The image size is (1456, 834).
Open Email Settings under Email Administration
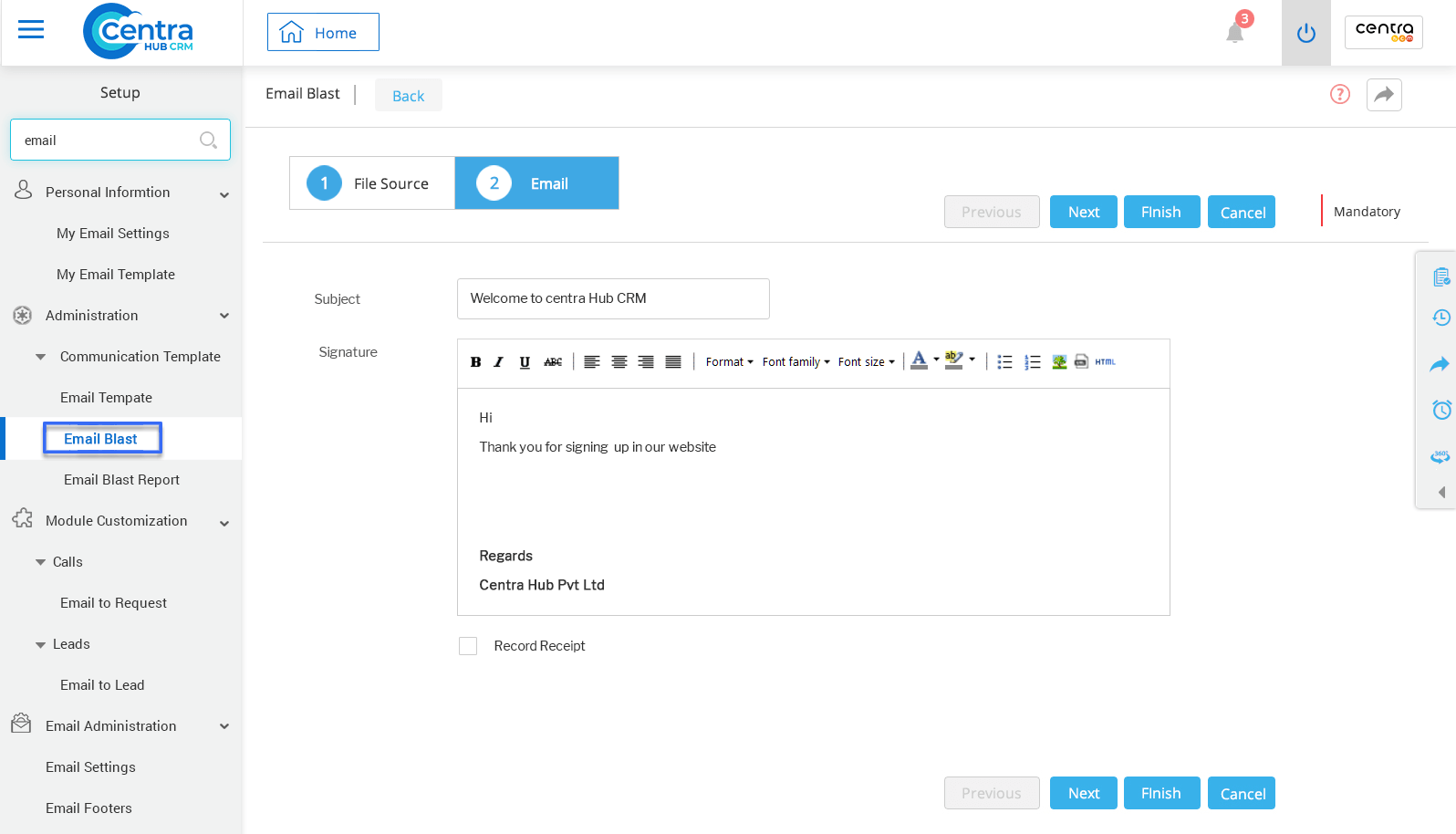pyautogui.click(x=90, y=767)
